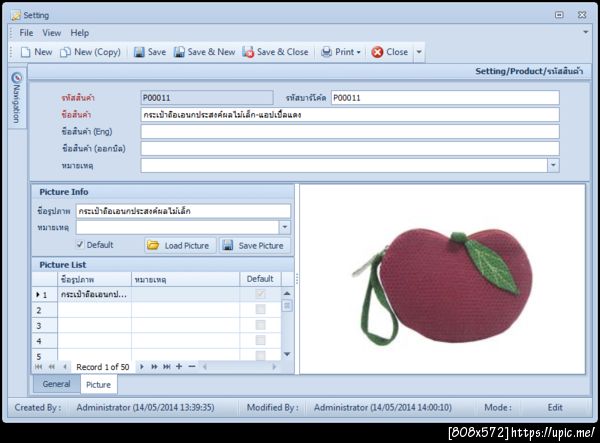Click the Picture List scroll down arrow
Screen dimensions: 600x443
[x=287, y=354]
